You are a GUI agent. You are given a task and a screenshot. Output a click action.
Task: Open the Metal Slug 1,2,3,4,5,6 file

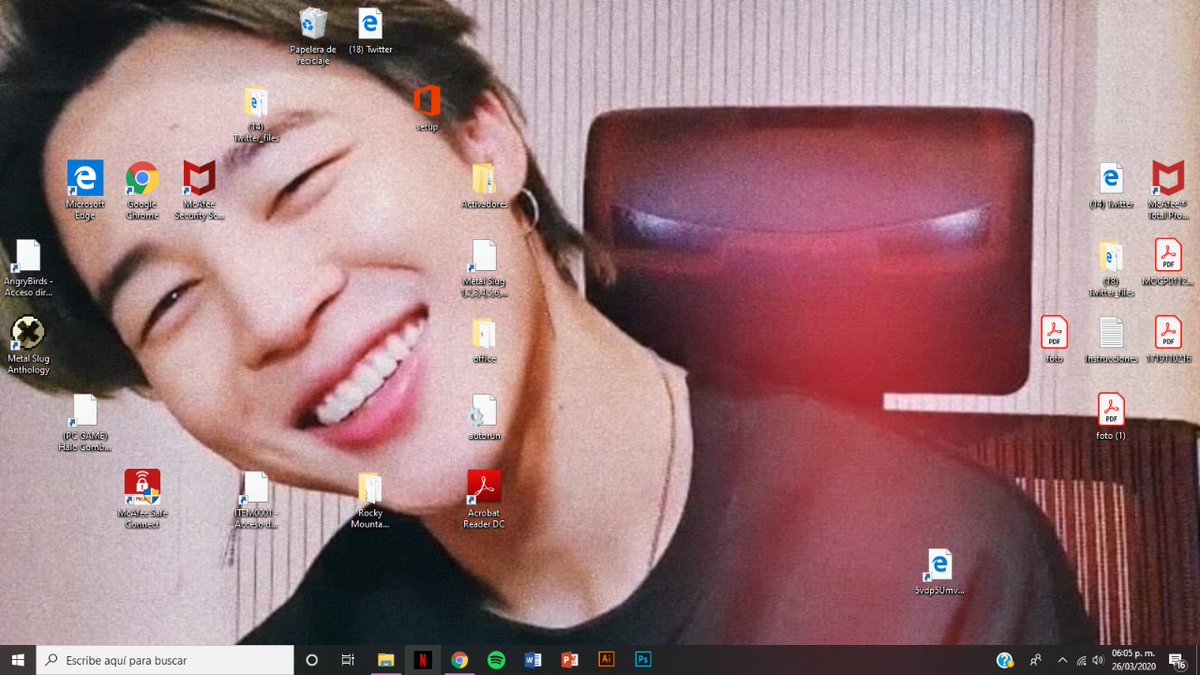(484, 256)
